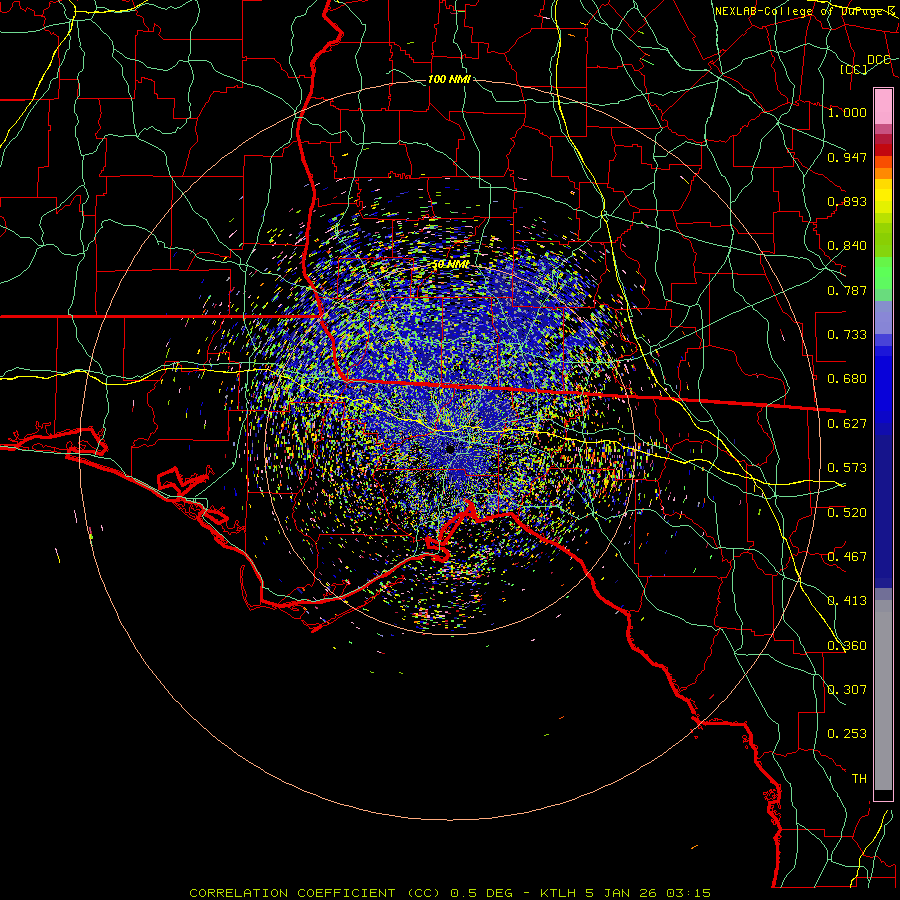The image size is (900, 900).
Task: Click the 0.253 value on the color scale
Action: pos(847,734)
